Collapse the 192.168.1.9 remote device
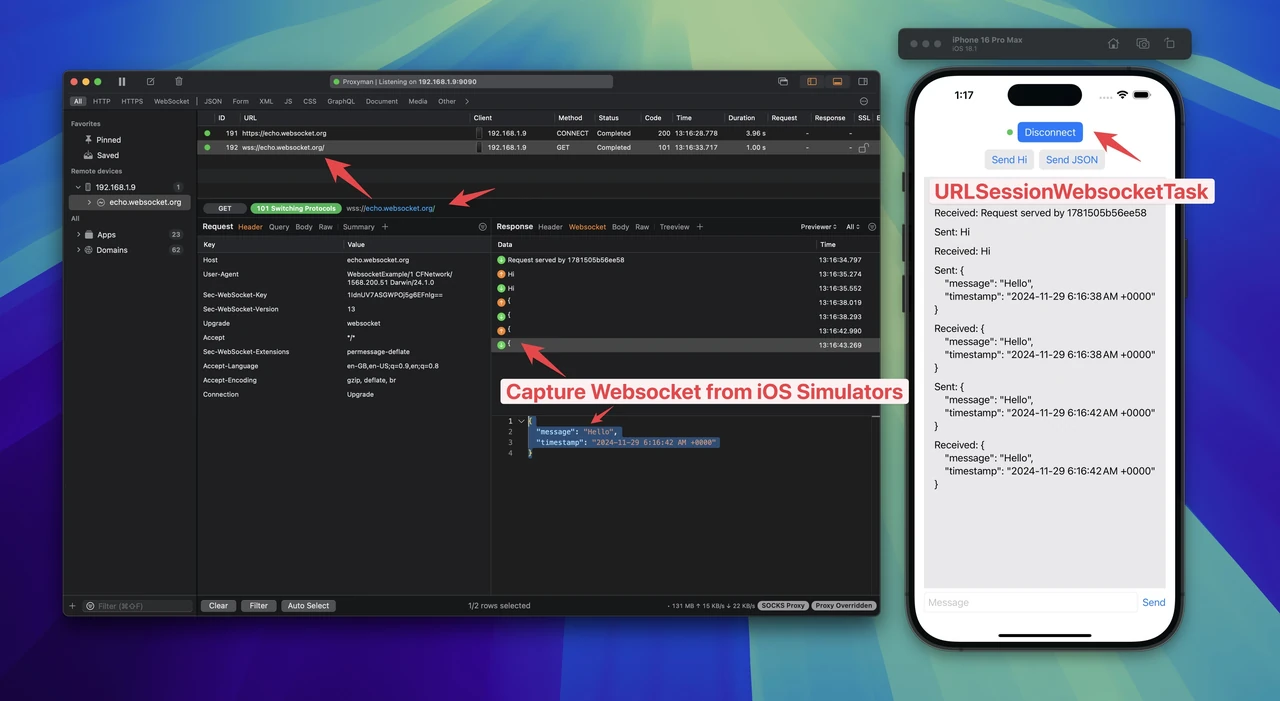The height and width of the screenshot is (701, 1280). 78,187
